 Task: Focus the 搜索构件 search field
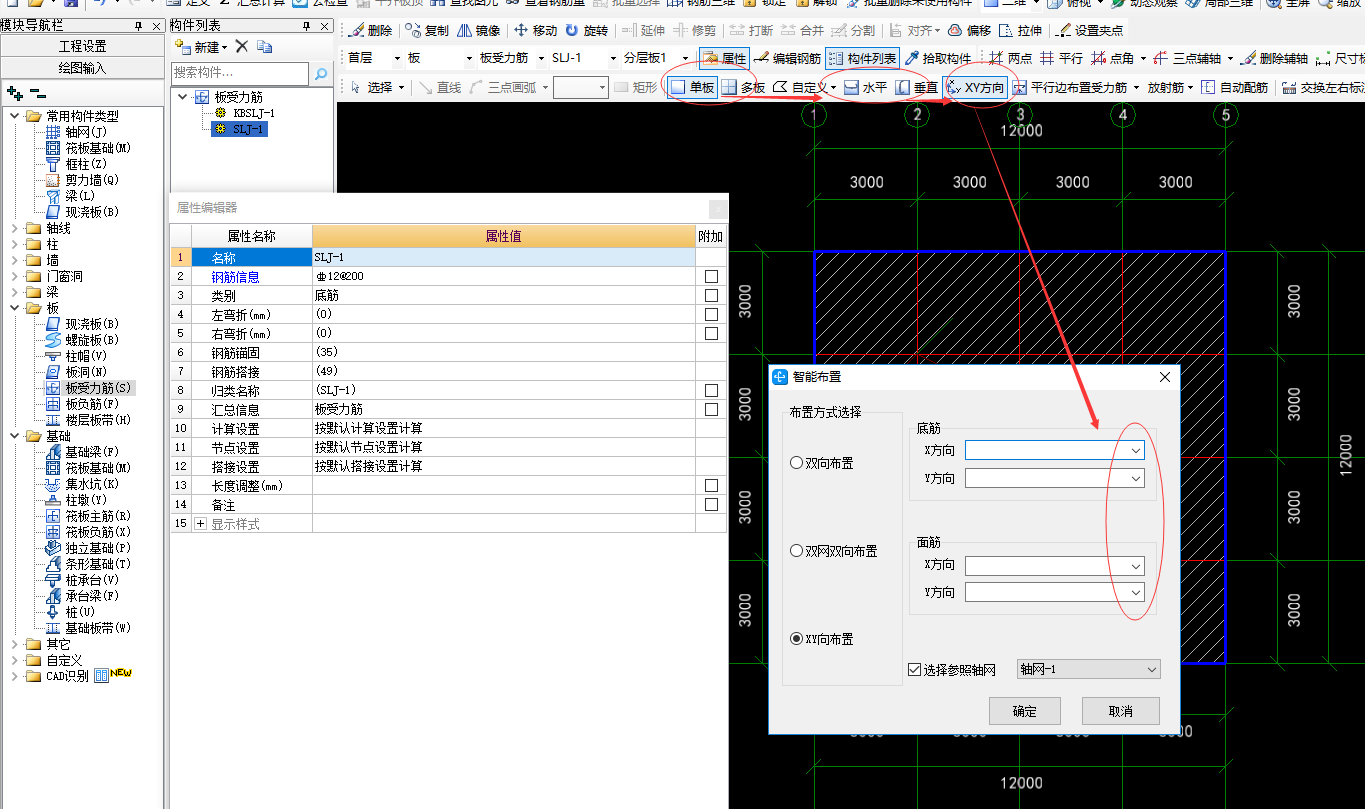click(240, 73)
